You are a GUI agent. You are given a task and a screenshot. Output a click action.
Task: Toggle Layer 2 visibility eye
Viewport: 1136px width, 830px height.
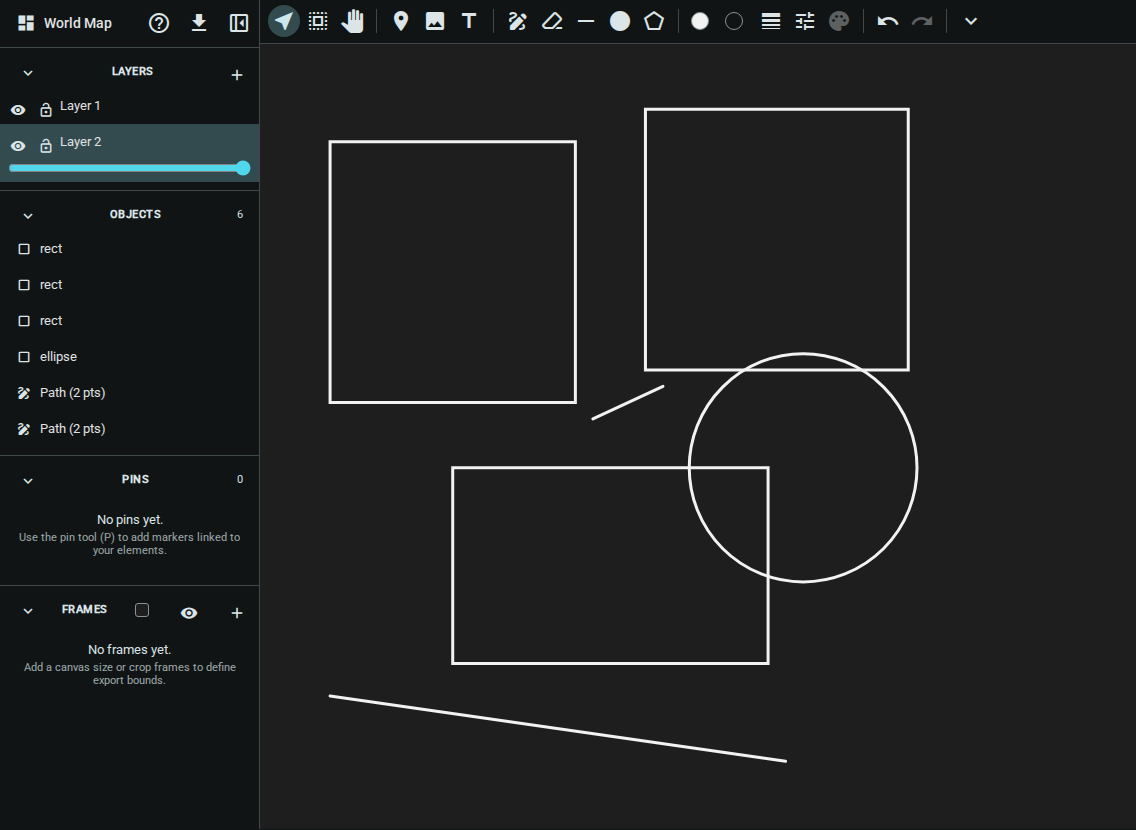(18, 146)
